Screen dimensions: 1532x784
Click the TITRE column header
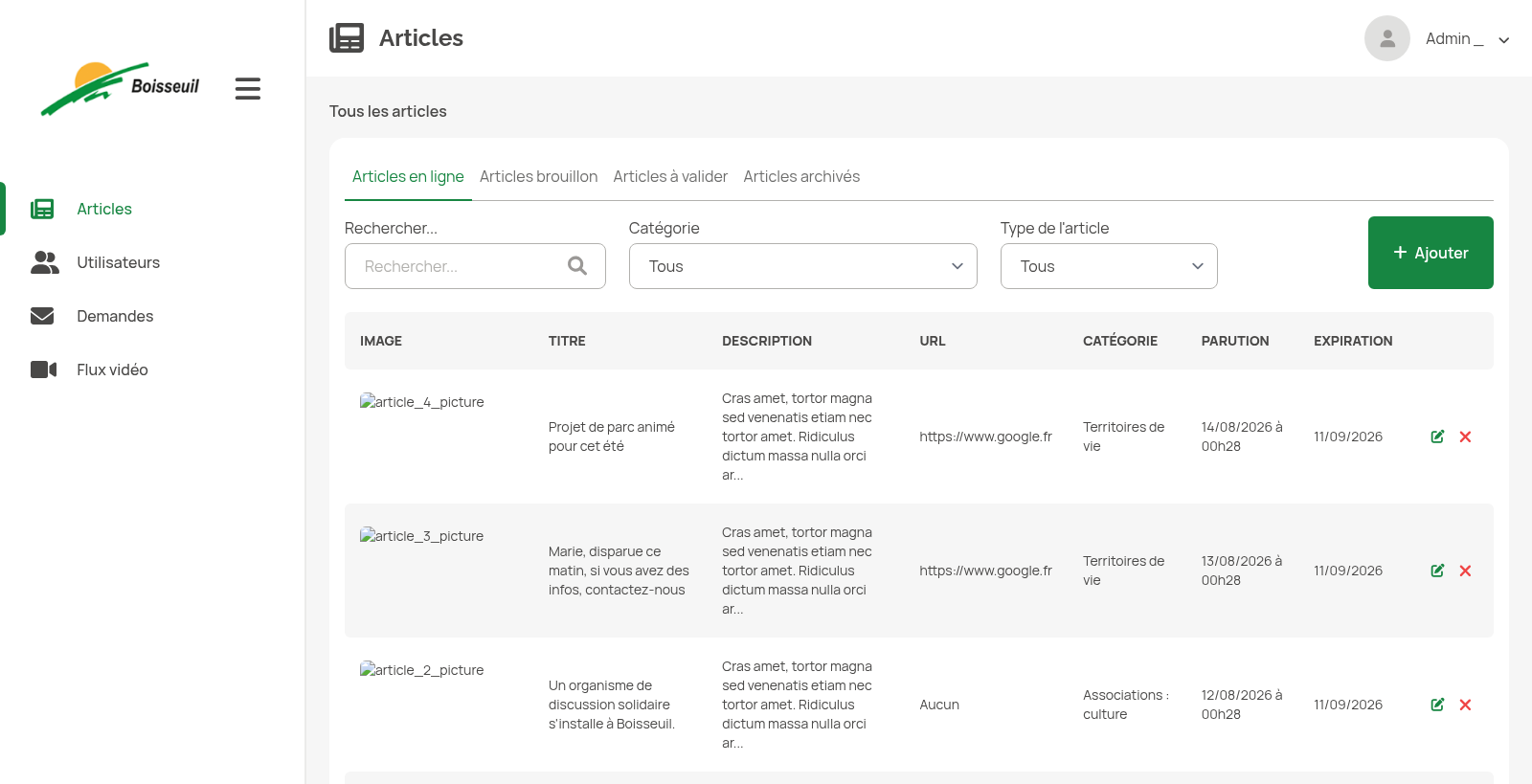point(567,341)
